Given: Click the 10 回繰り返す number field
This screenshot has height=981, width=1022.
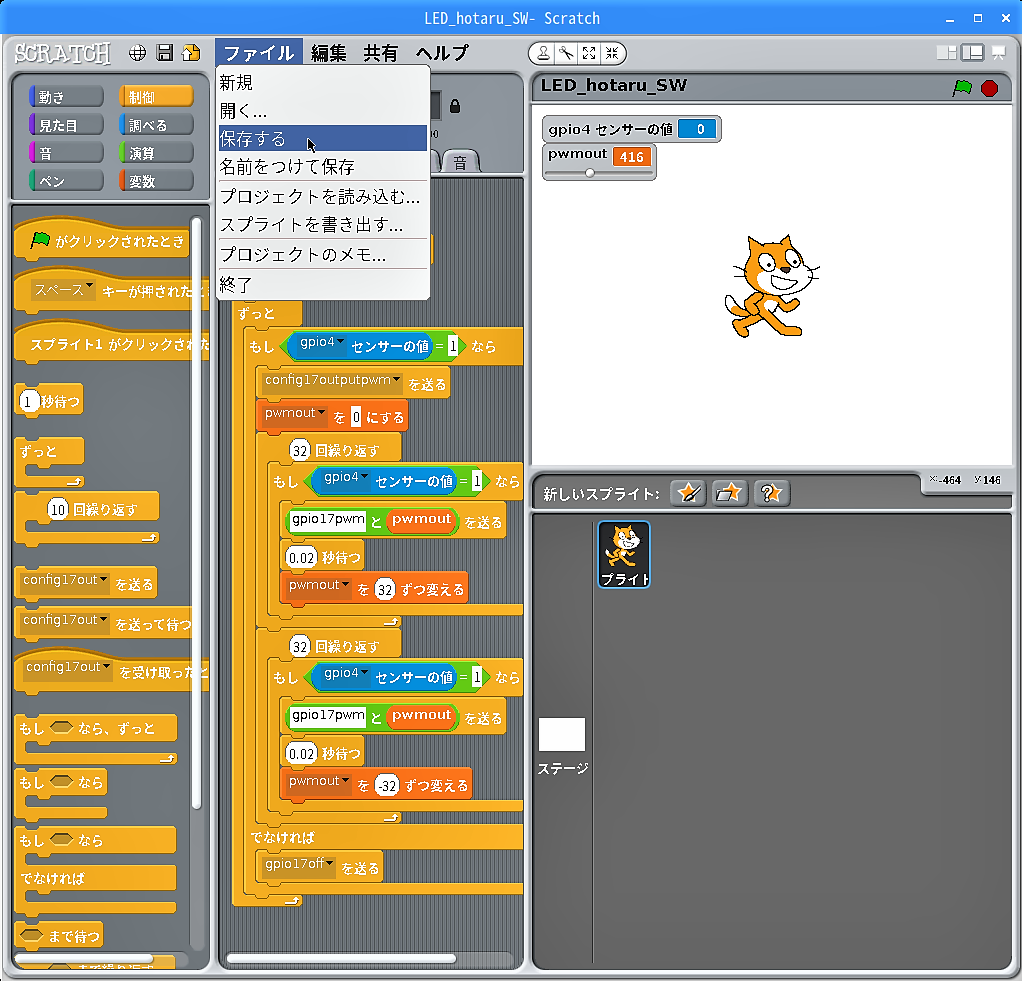Looking at the screenshot, I should pos(57,509).
